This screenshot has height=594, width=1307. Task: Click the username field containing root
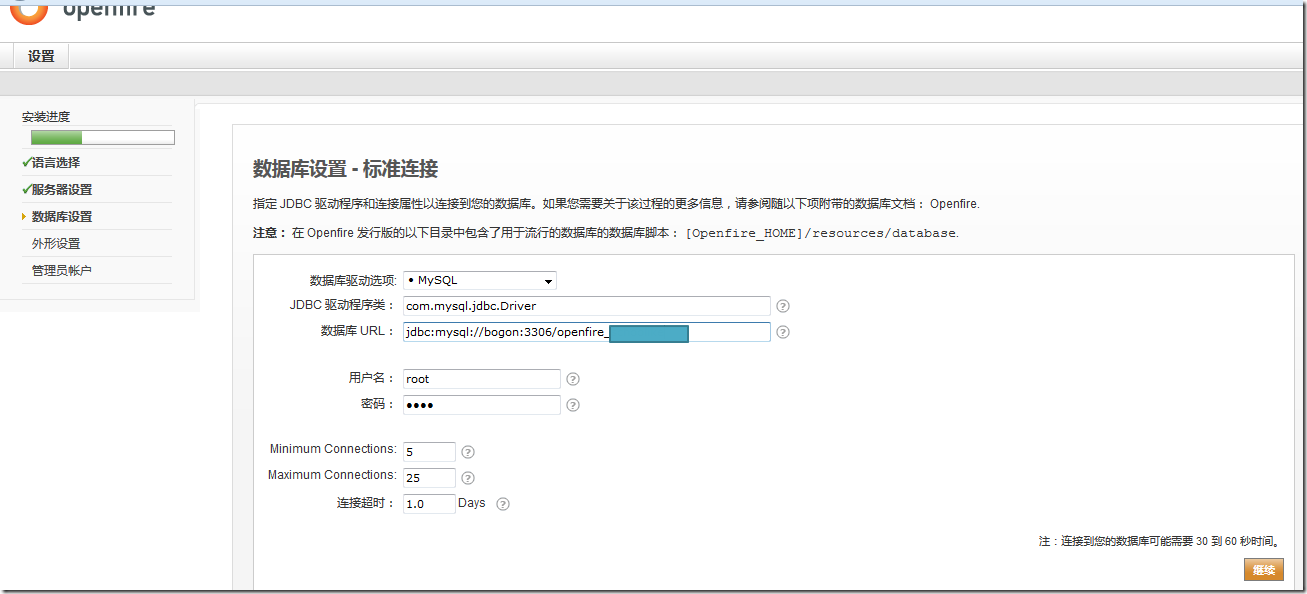click(x=482, y=379)
